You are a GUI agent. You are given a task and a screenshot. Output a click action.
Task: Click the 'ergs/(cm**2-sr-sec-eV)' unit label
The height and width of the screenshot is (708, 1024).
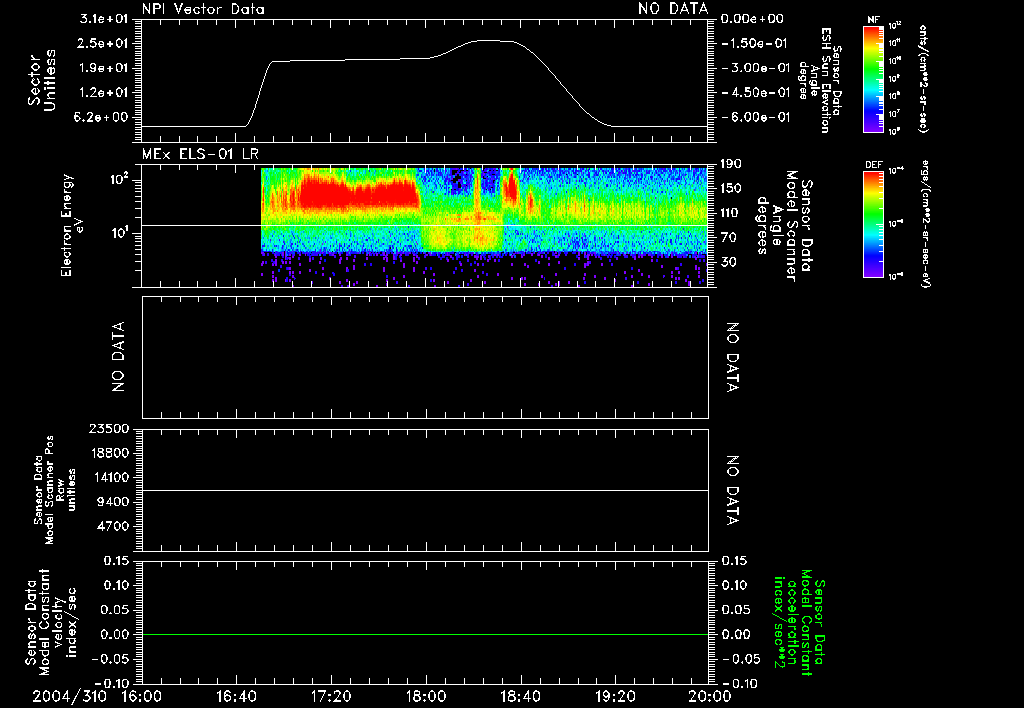coord(925,223)
